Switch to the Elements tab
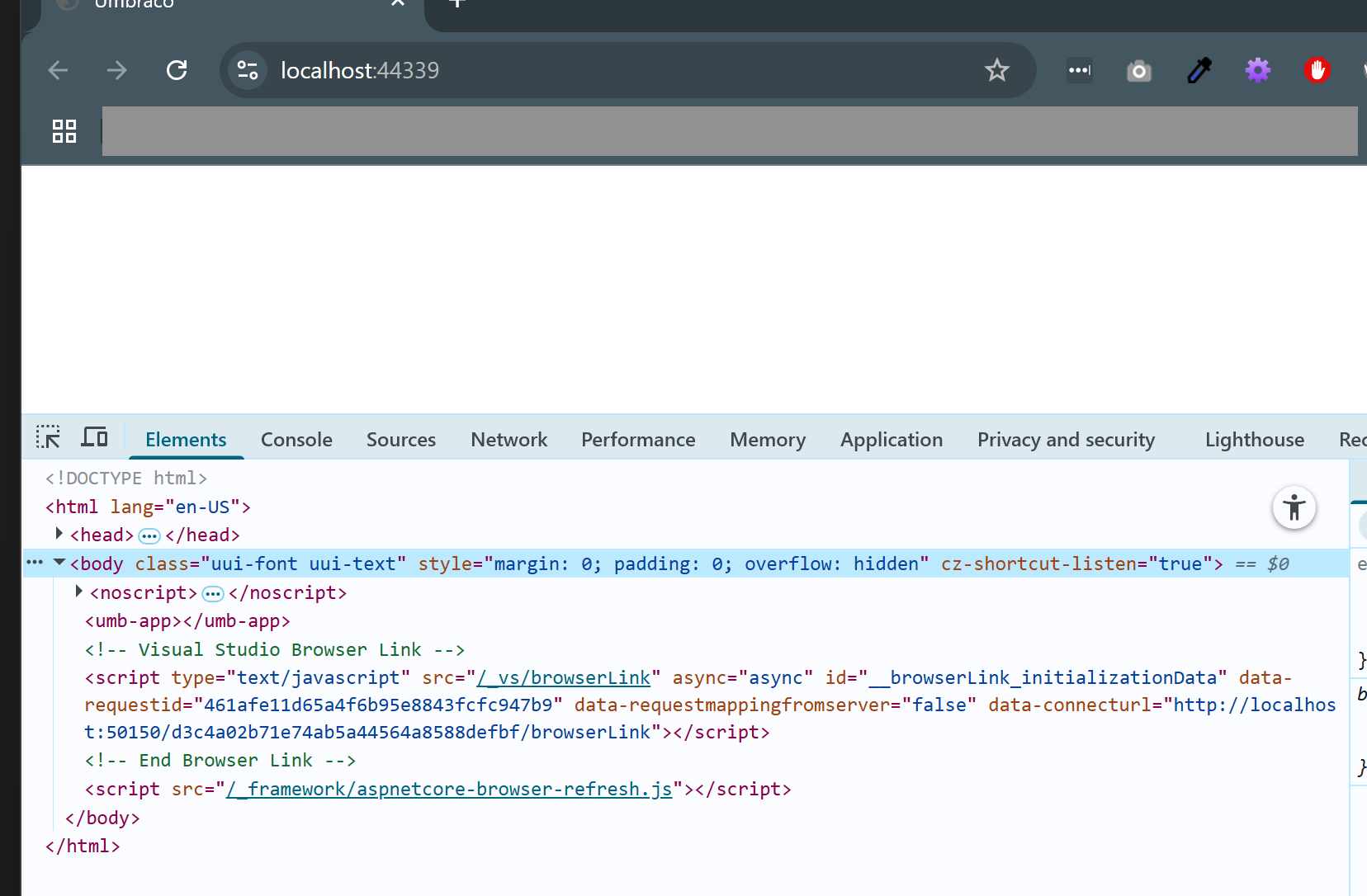The height and width of the screenshot is (896, 1367). click(x=186, y=440)
